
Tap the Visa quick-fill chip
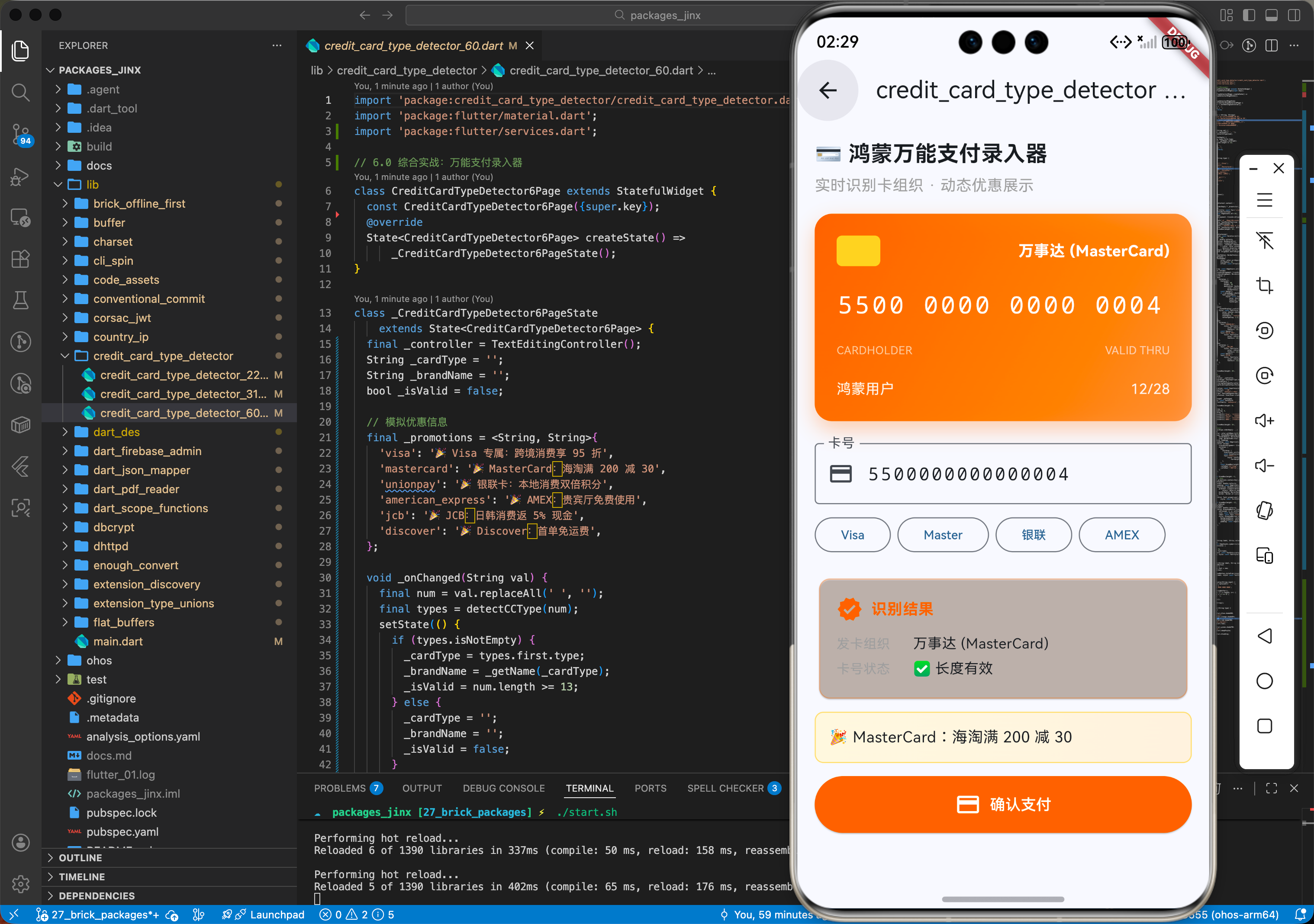pyautogui.click(x=852, y=535)
